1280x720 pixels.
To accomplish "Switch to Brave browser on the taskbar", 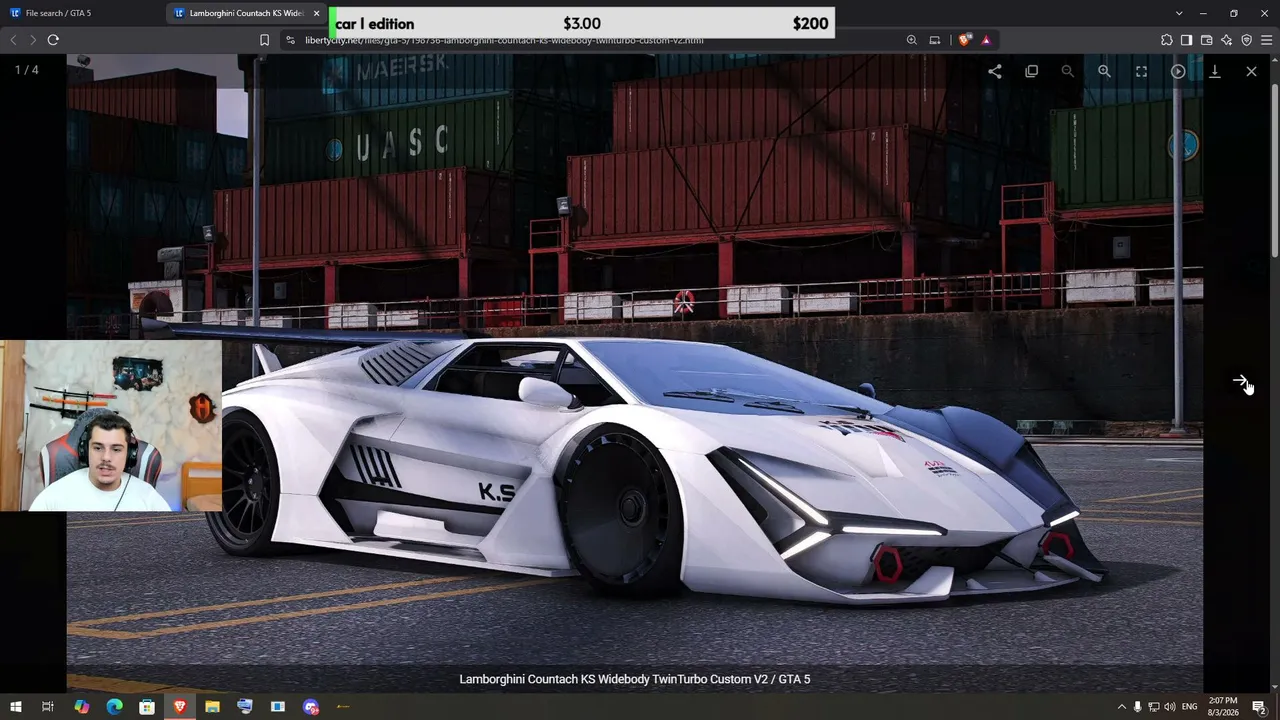I will (x=180, y=707).
